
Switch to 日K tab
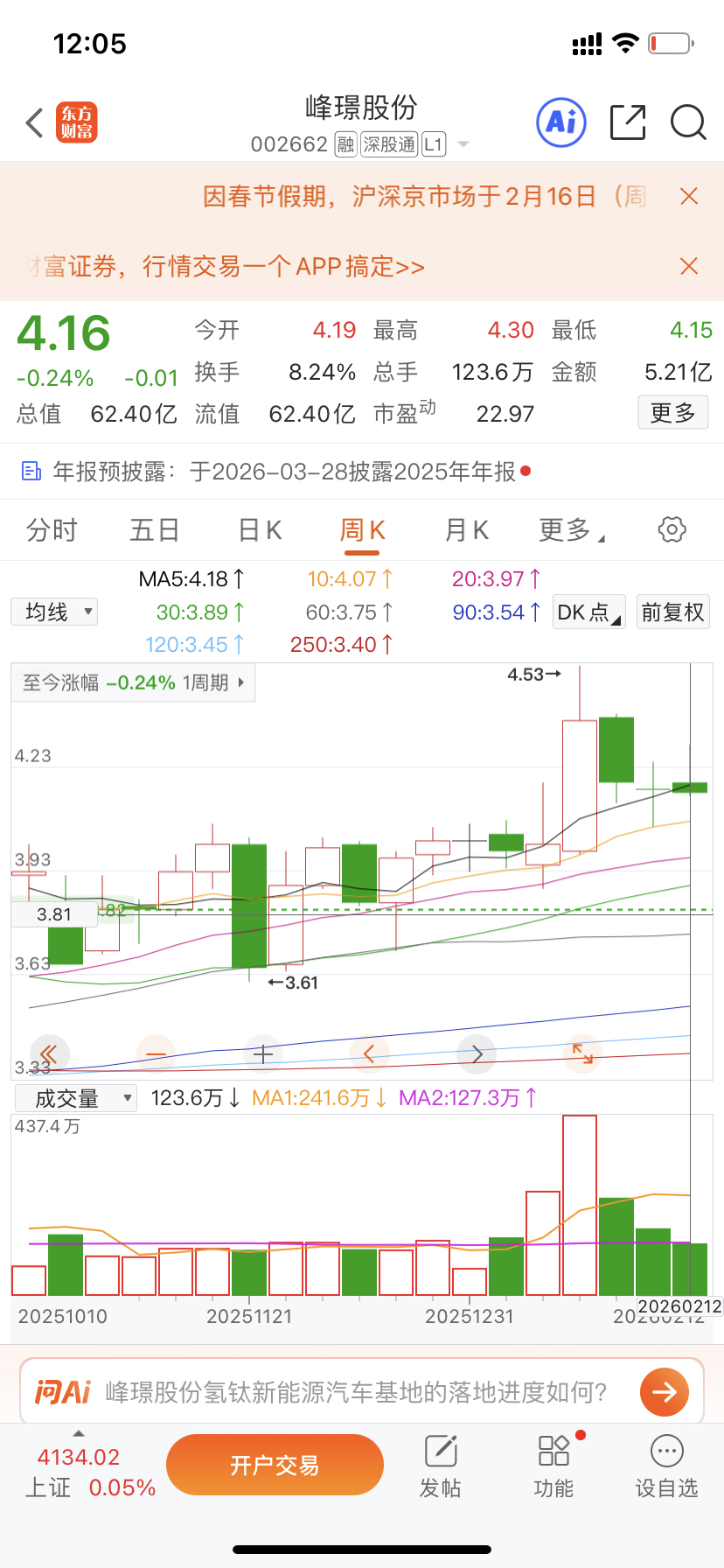260,530
